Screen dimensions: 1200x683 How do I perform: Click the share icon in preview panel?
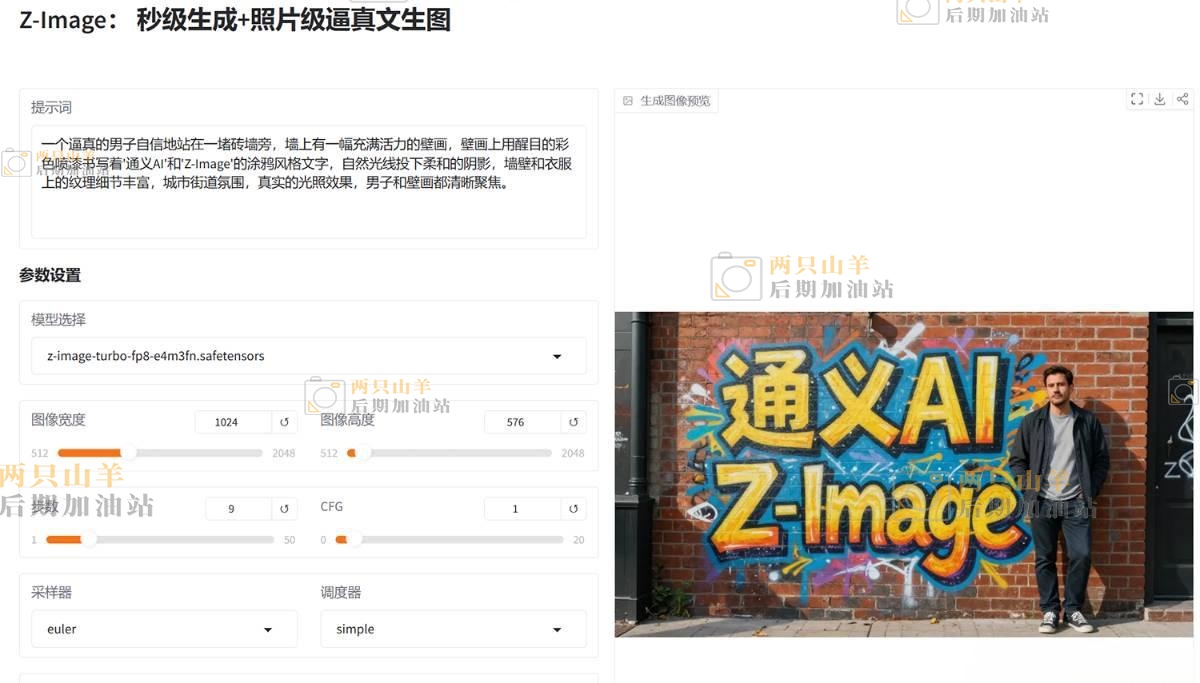(x=1183, y=99)
